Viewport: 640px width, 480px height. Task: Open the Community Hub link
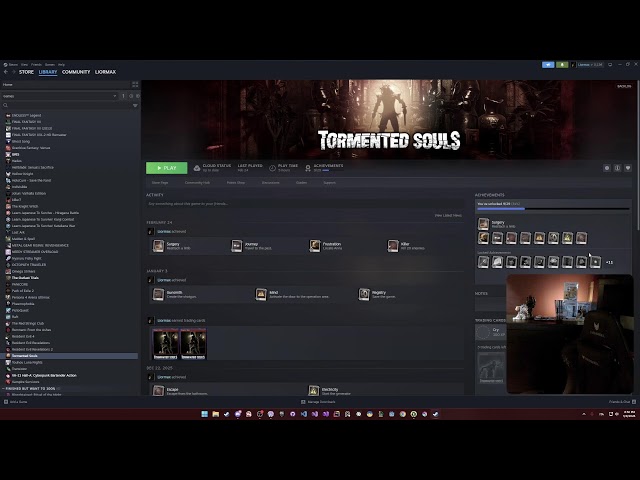point(197,182)
